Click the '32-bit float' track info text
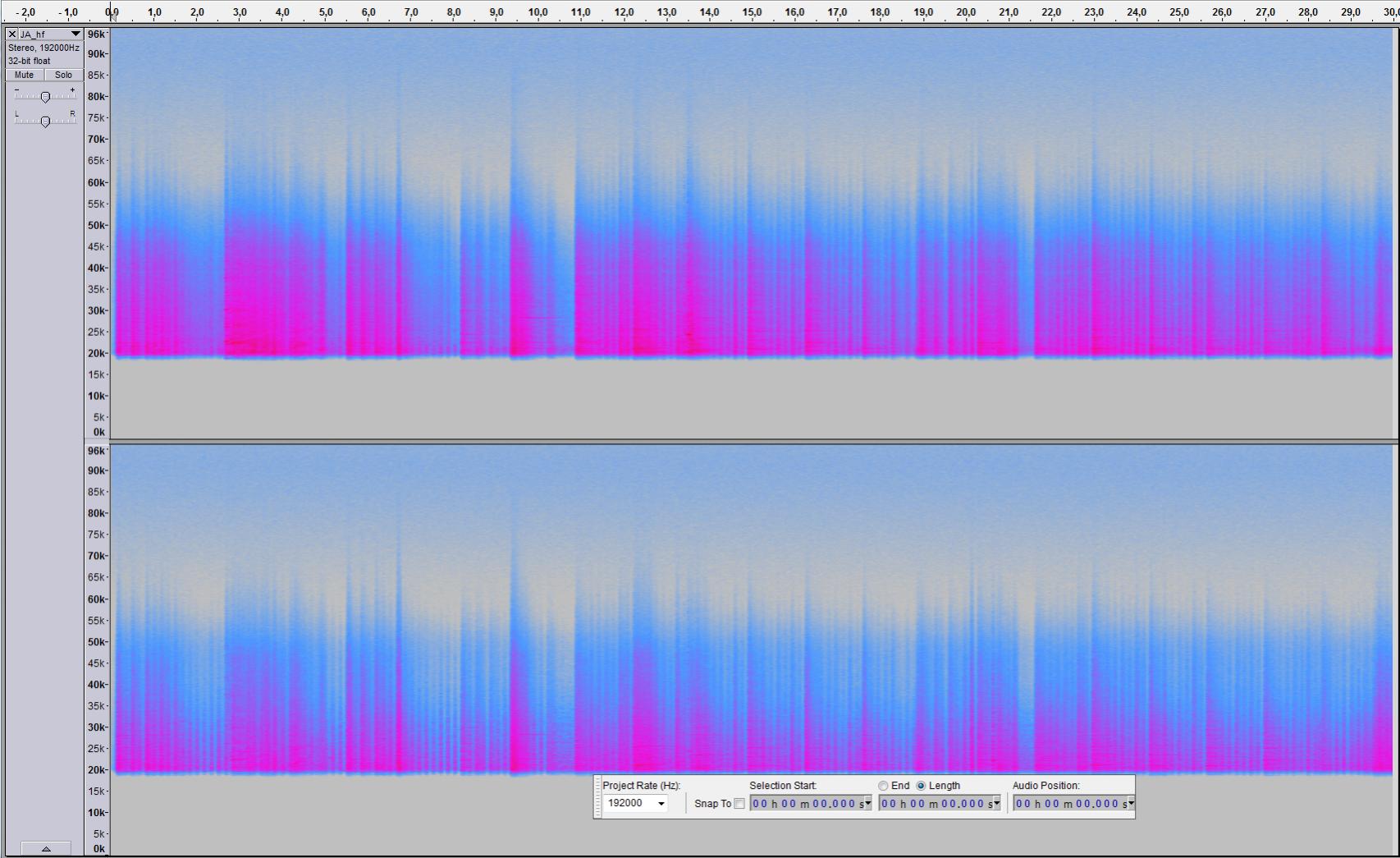The width and height of the screenshot is (1400, 858). pyautogui.click(x=30, y=61)
